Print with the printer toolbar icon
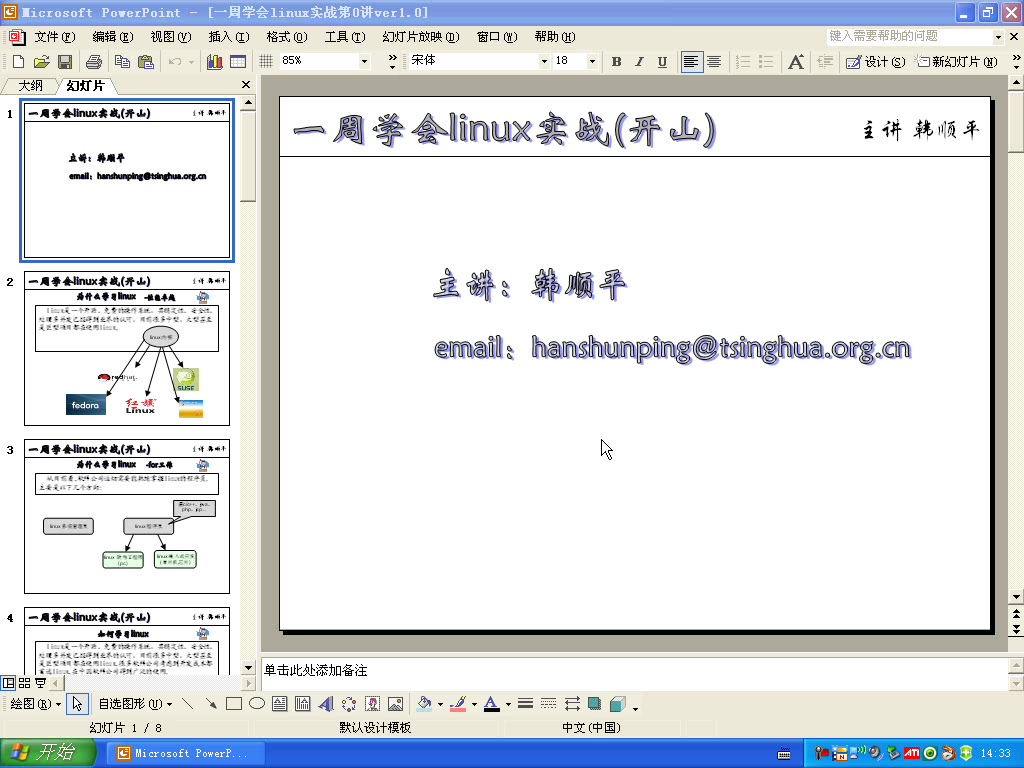1024x768 pixels. tap(93, 61)
